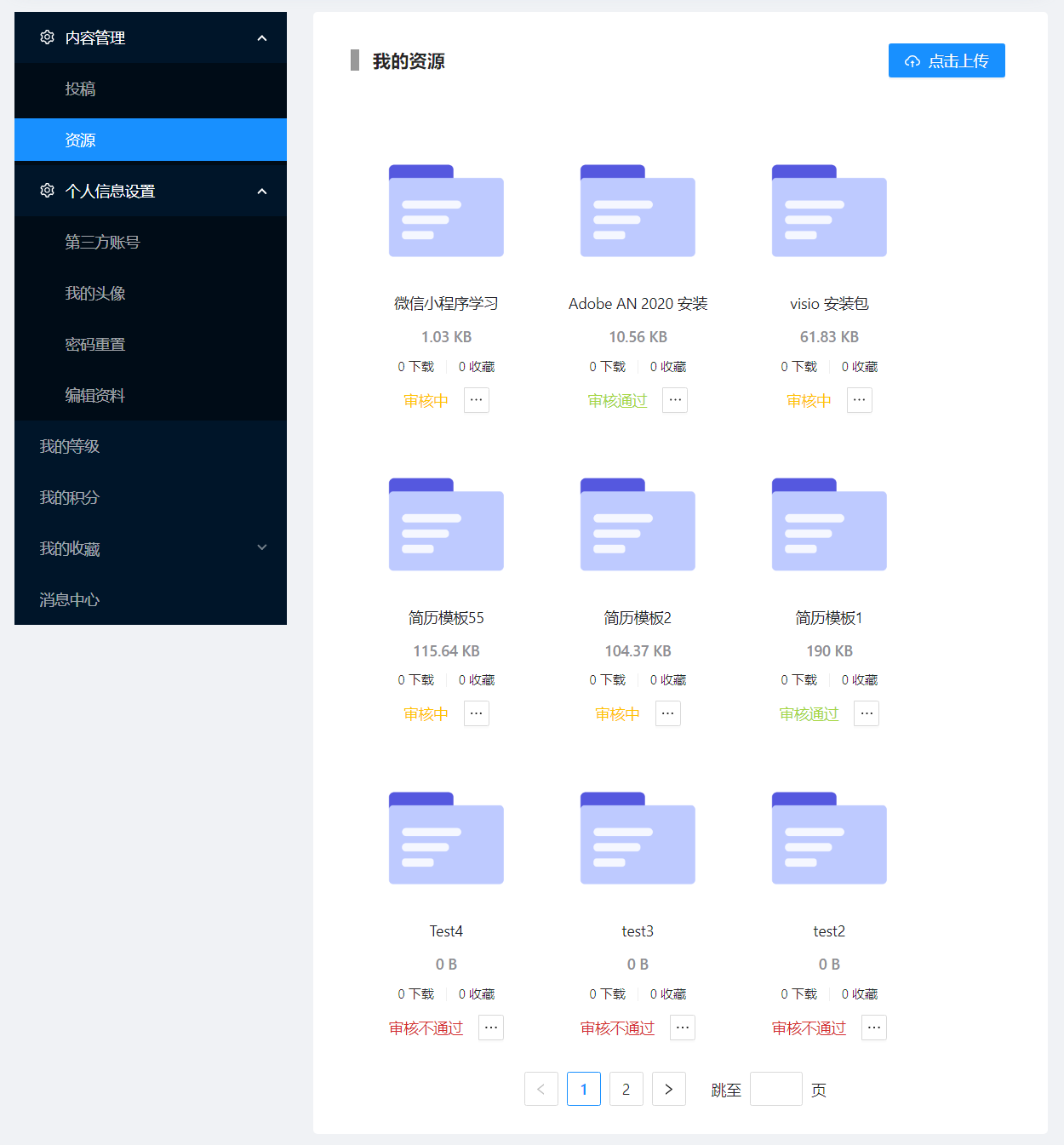Screen dimensions: 1064x1145
Task: Open folder icon for test2
Action: point(829,839)
